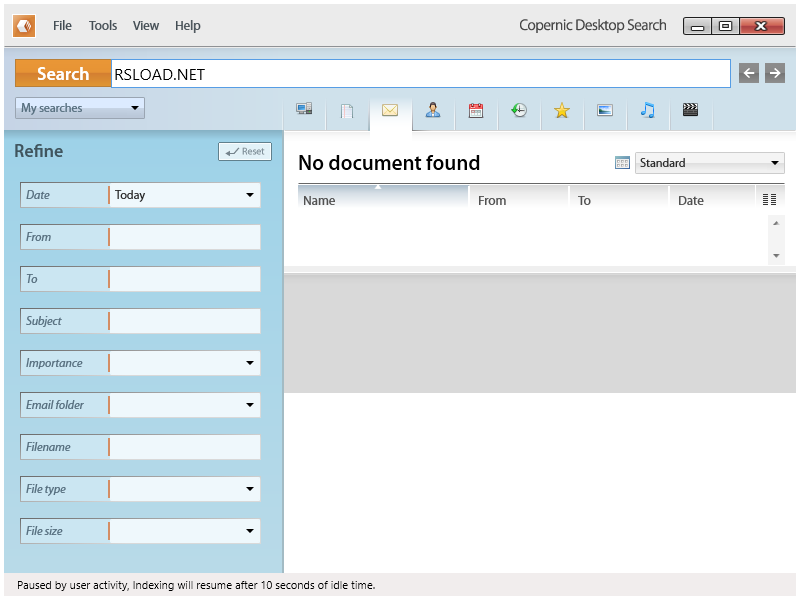
Task: Close the Copernic Desktop Search window
Action: tap(762, 26)
